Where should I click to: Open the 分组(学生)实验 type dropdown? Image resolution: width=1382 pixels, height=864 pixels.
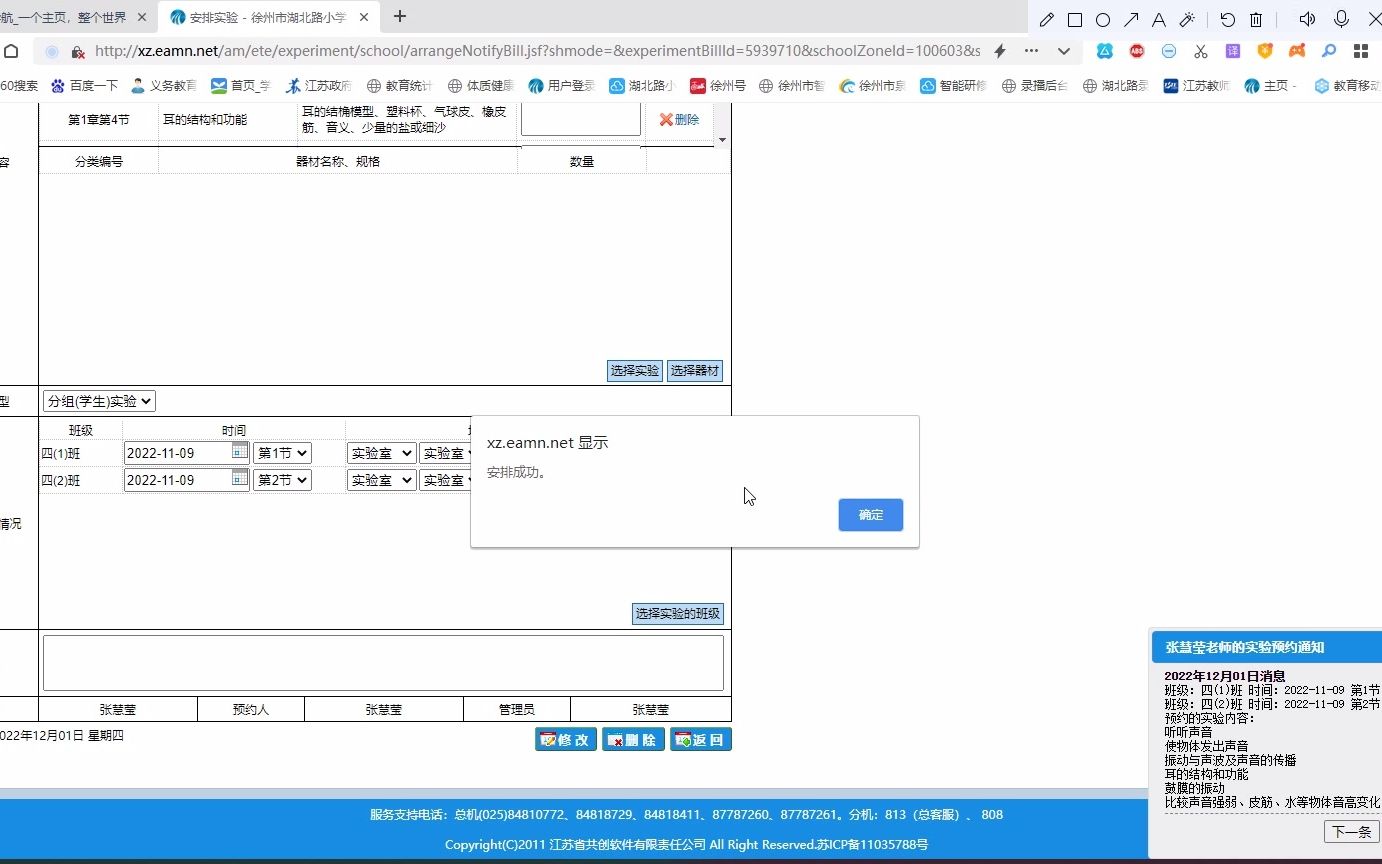[99, 401]
